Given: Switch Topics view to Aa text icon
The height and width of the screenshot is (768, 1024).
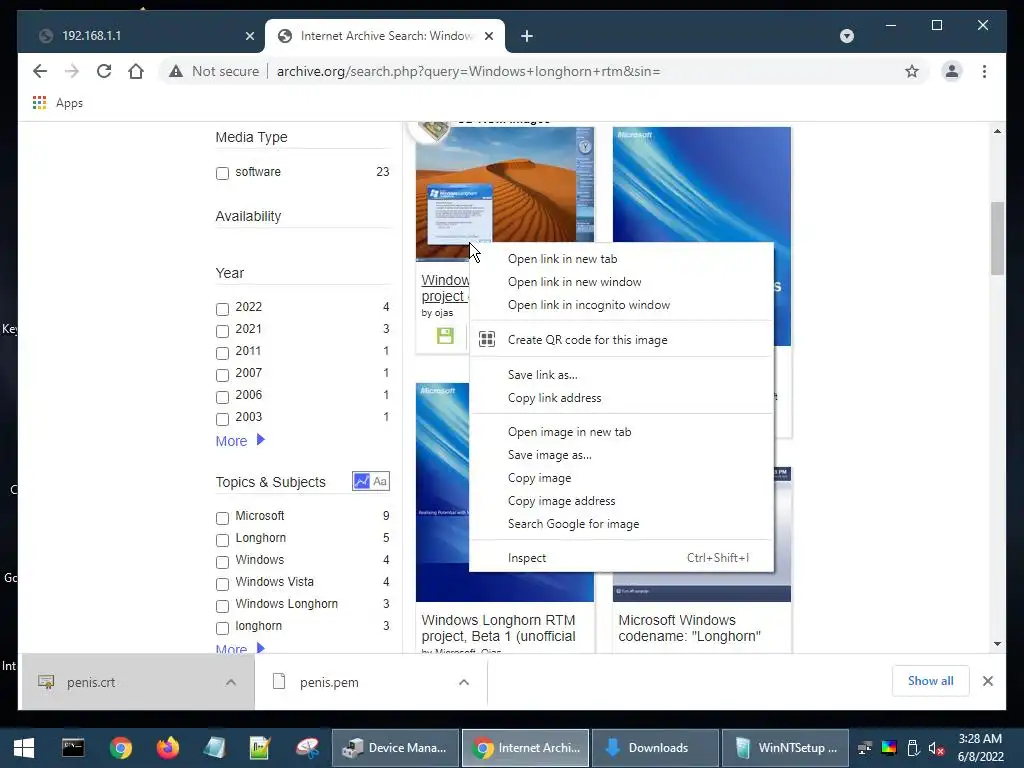Looking at the screenshot, I should tap(380, 481).
